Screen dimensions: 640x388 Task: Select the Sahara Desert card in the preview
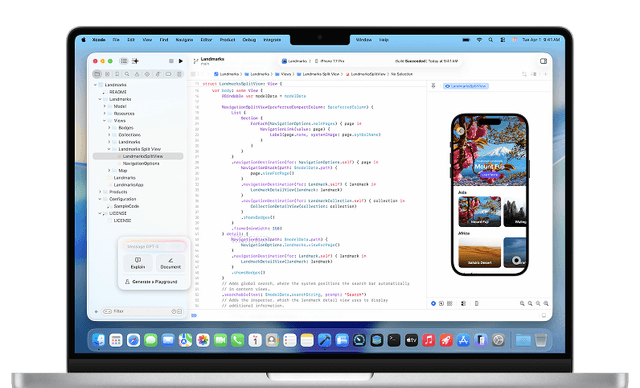point(480,253)
